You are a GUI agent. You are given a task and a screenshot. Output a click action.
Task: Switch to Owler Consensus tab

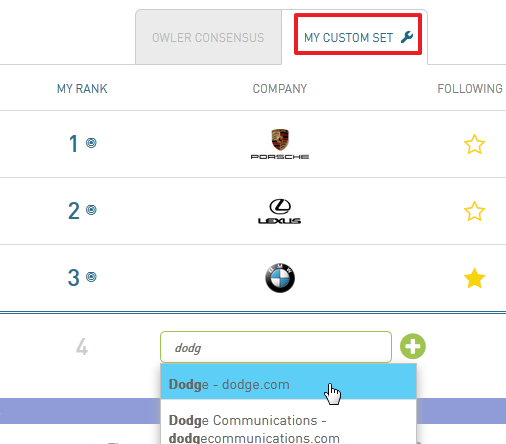coord(208,37)
